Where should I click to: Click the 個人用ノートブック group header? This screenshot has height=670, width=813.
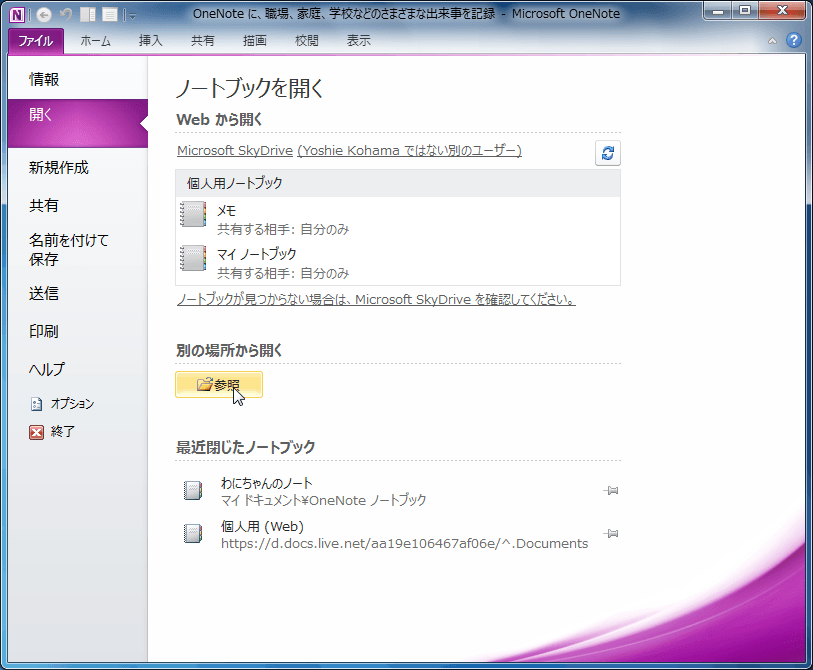coord(398,183)
